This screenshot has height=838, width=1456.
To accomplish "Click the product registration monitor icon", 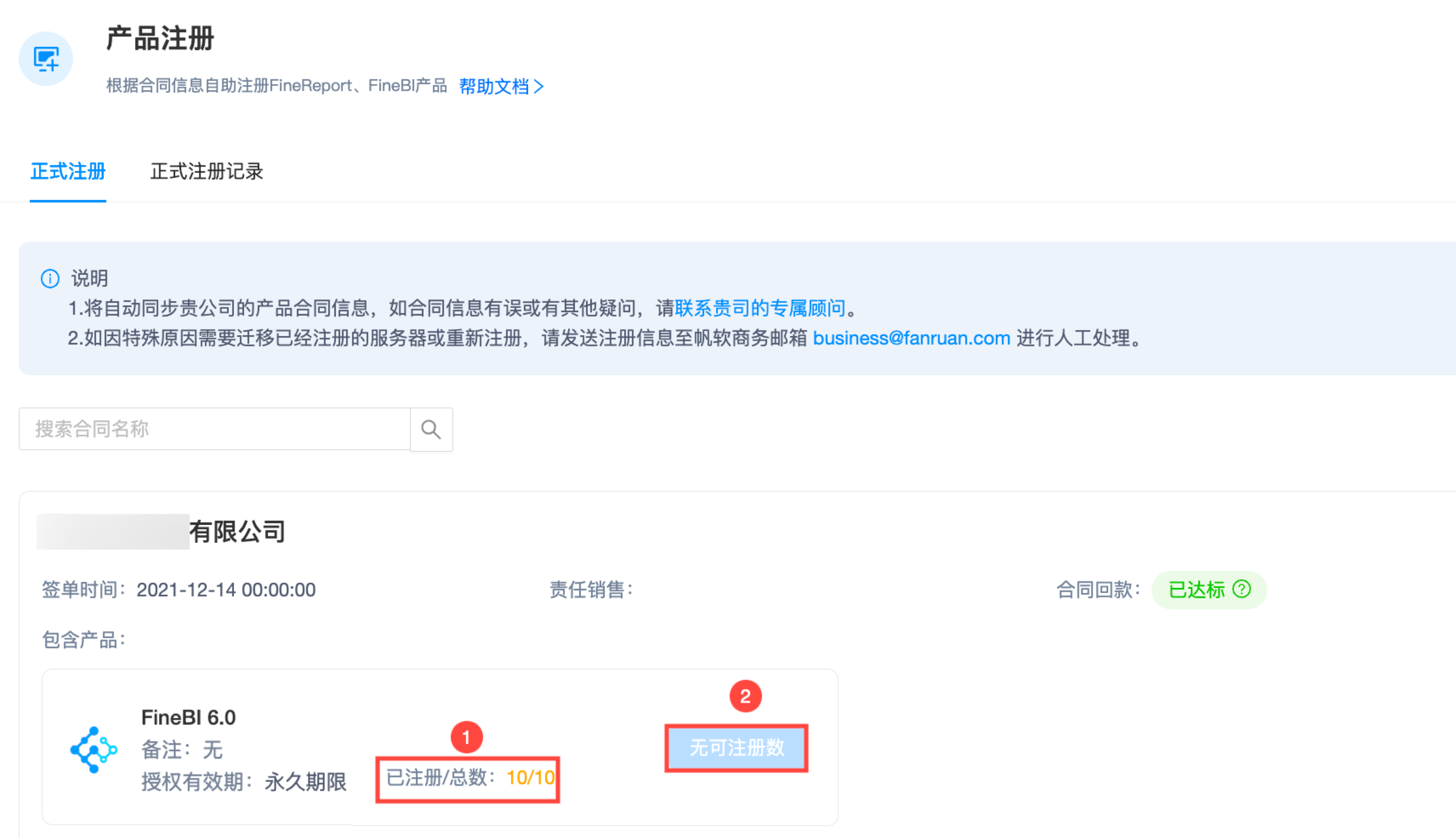I will pos(46,59).
